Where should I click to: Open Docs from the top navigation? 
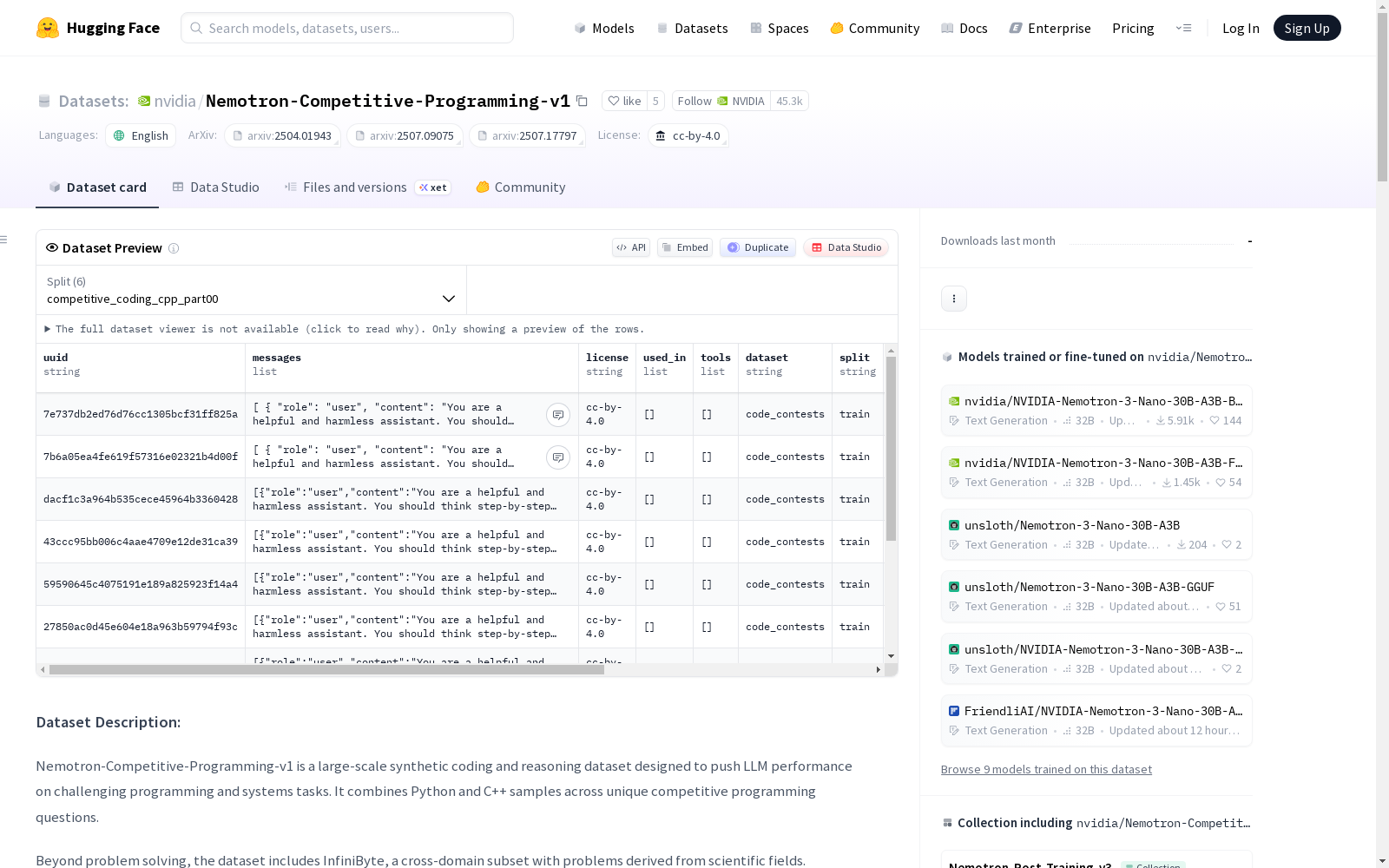click(964, 28)
